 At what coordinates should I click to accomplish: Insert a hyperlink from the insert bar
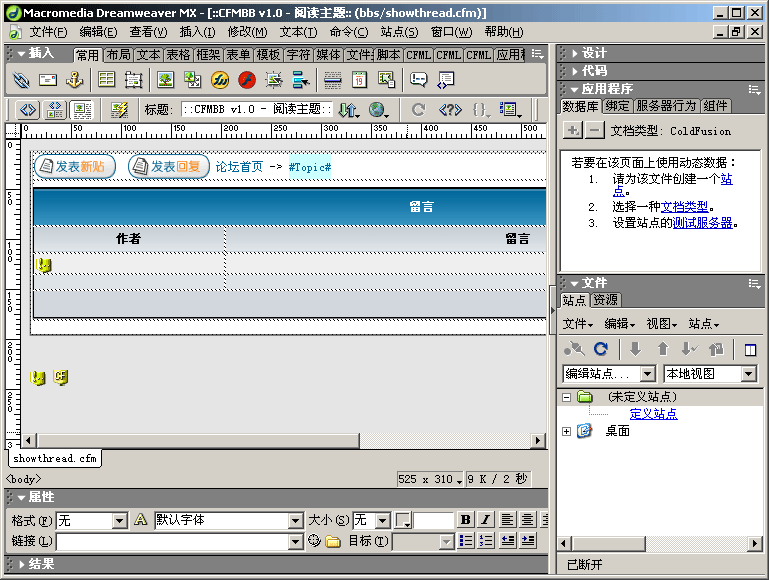21,79
